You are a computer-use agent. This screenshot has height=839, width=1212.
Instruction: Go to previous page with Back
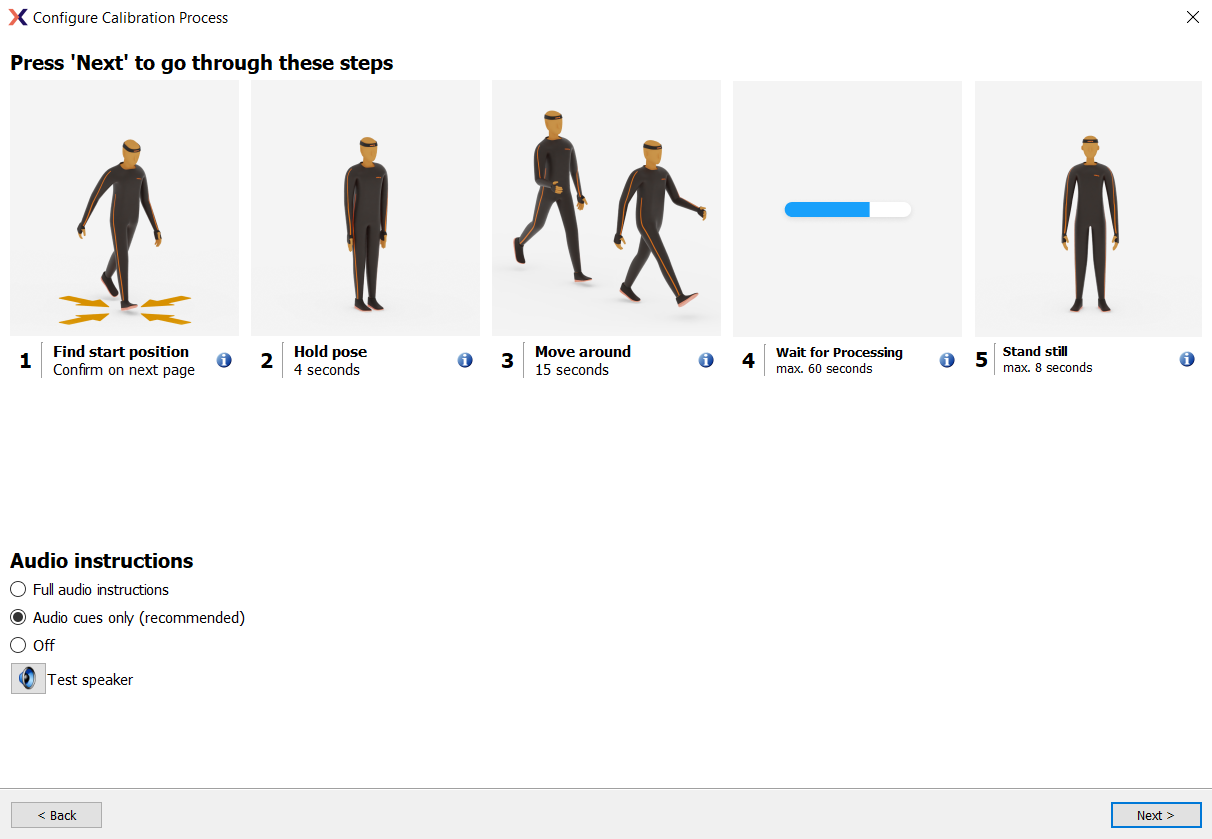(x=56, y=815)
